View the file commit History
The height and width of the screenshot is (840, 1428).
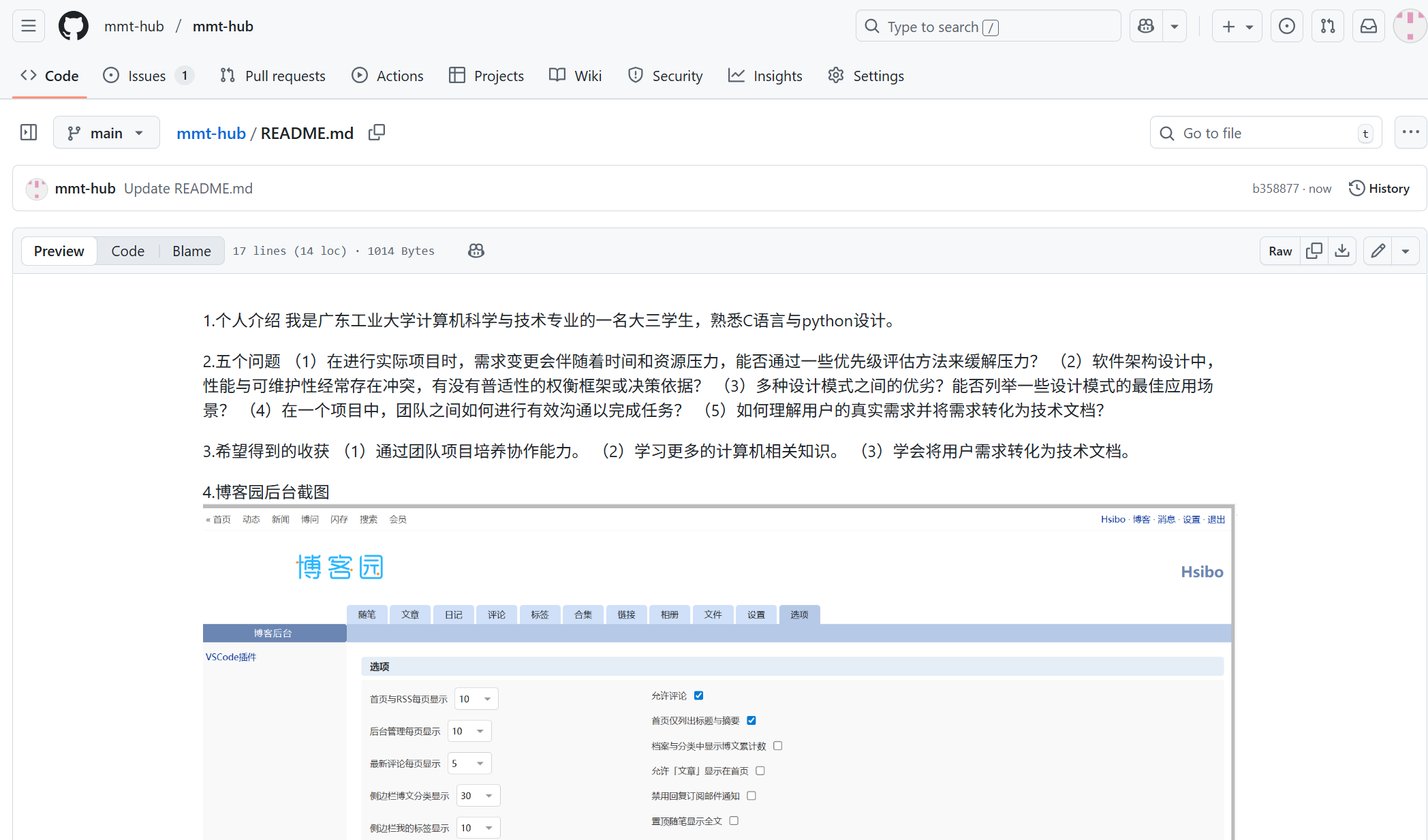click(1379, 189)
